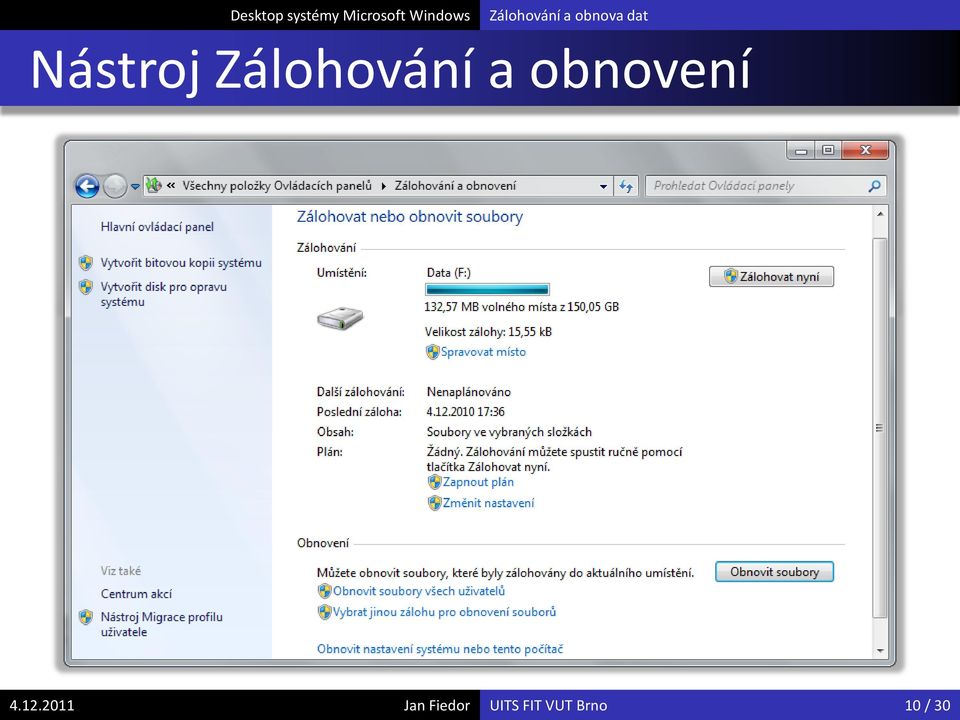Image resolution: width=960 pixels, height=720 pixels.
Task: Click the 132,57 MB volného místa text
Action: [522, 307]
